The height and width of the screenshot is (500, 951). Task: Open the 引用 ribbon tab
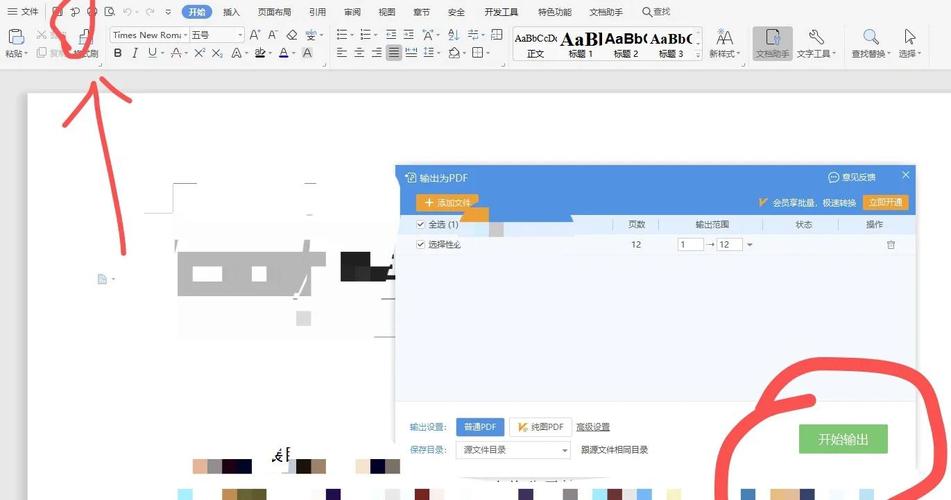[317, 12]
